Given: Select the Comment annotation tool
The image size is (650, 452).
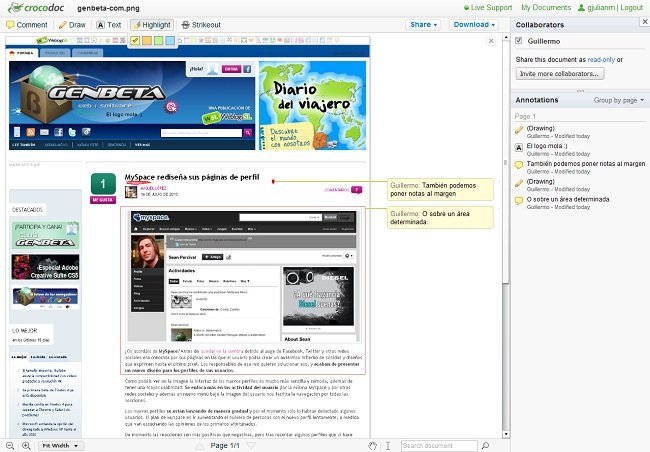Looking at the screenshot, I should coord(27,25).
